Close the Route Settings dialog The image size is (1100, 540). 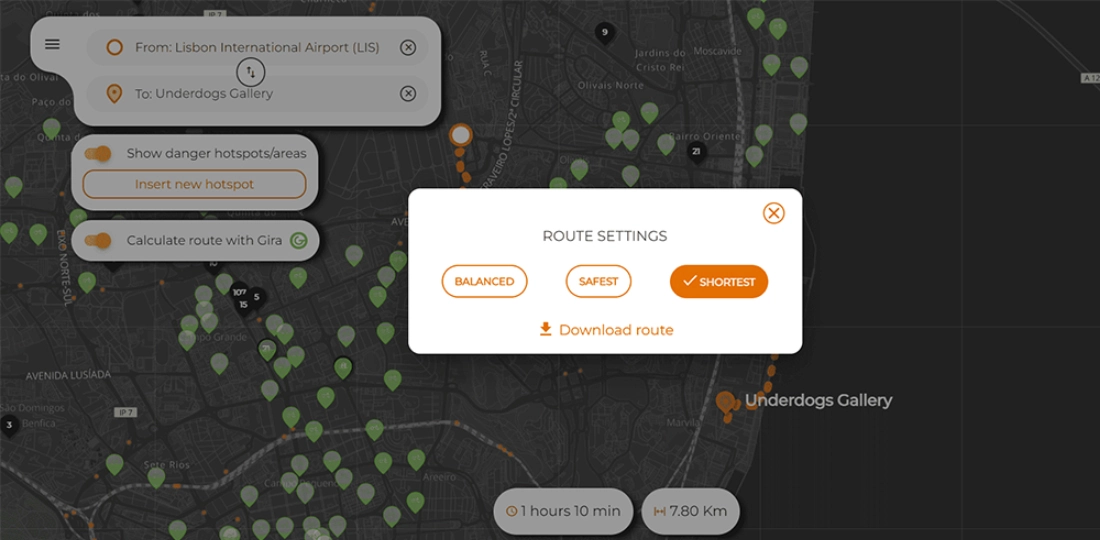point(773,213)
